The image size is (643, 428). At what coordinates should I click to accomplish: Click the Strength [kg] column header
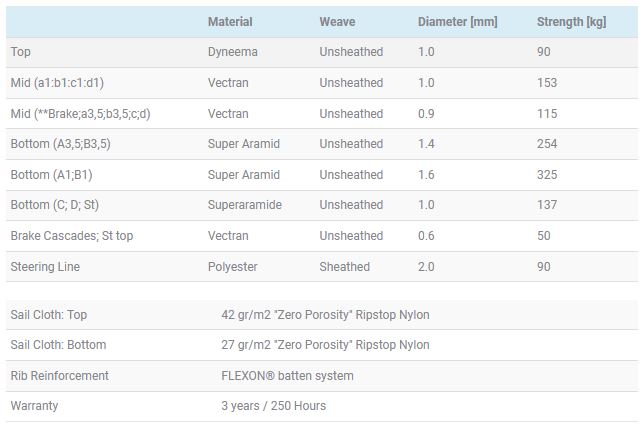[x=571, y=22]
